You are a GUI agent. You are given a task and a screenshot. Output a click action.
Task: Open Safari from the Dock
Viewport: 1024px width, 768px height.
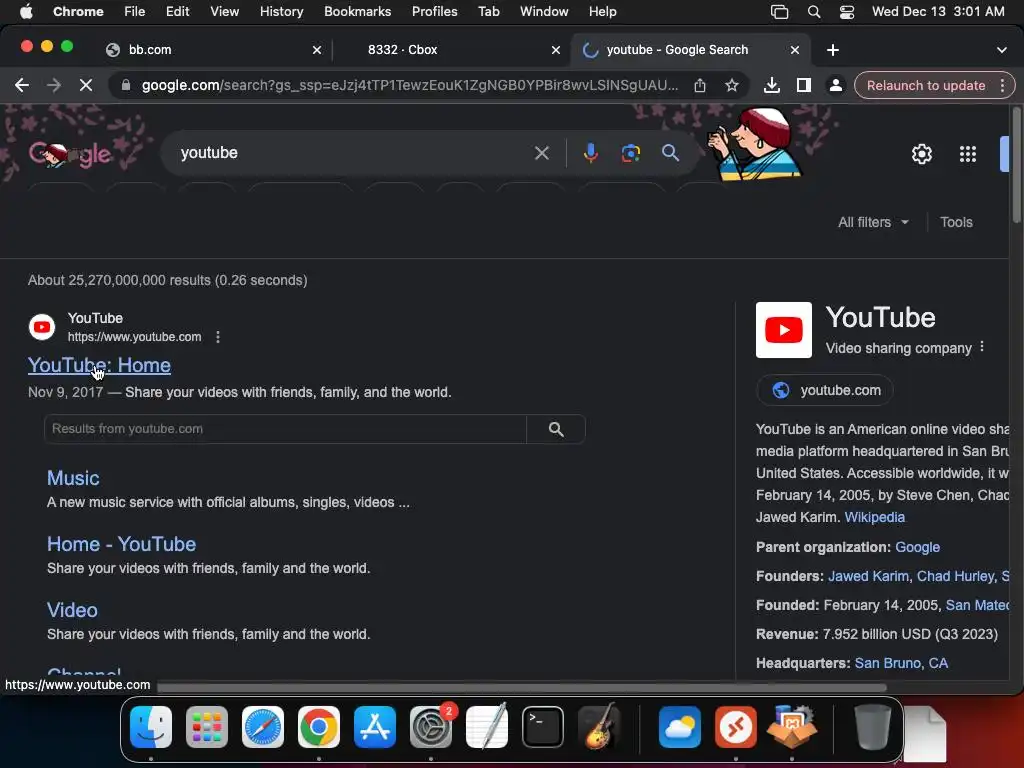pyautogui.click(x=263, y=727)
